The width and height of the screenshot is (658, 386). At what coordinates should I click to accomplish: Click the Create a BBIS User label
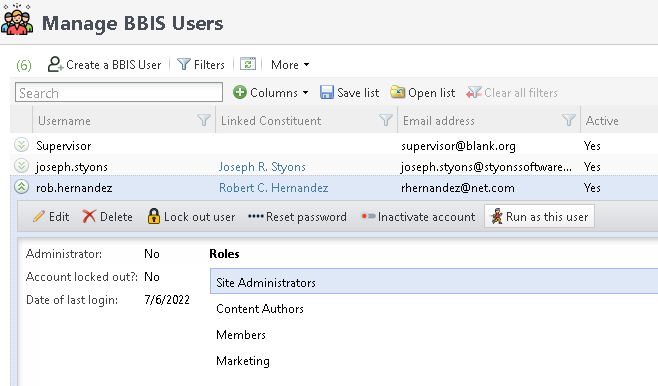pyautogui.click(x=114, y=65)
